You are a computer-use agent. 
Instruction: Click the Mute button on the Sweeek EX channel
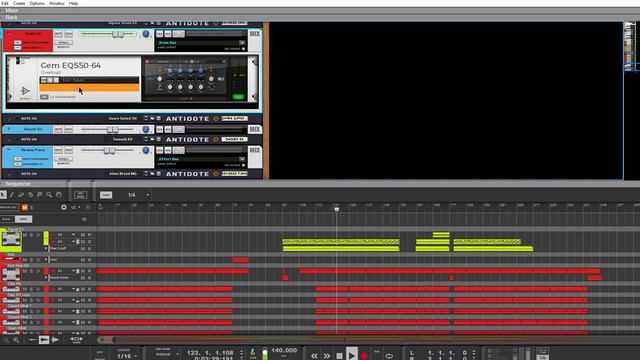pyautogui.click(x=58, y=129)
